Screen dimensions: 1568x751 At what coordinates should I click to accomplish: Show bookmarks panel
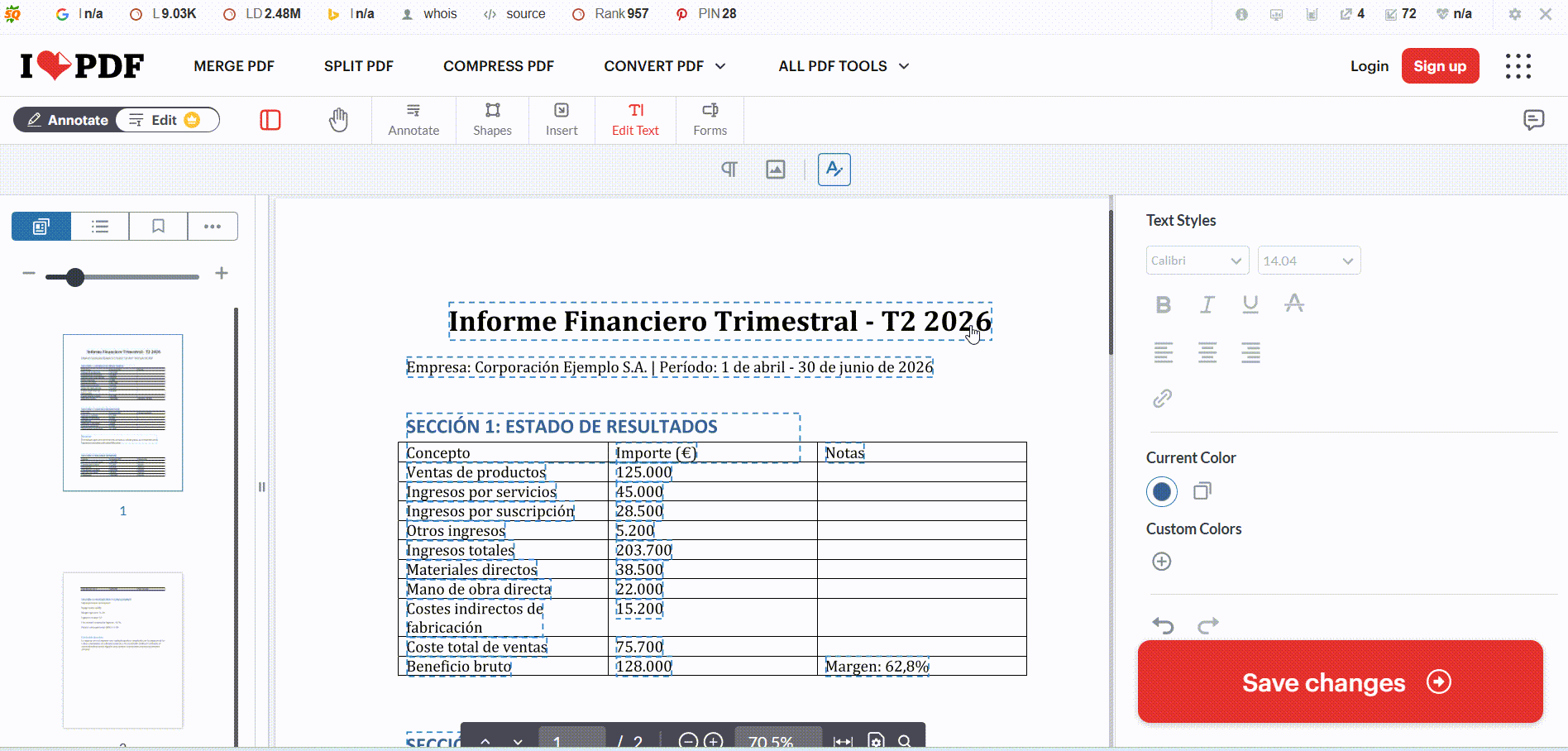pos(158,226)
